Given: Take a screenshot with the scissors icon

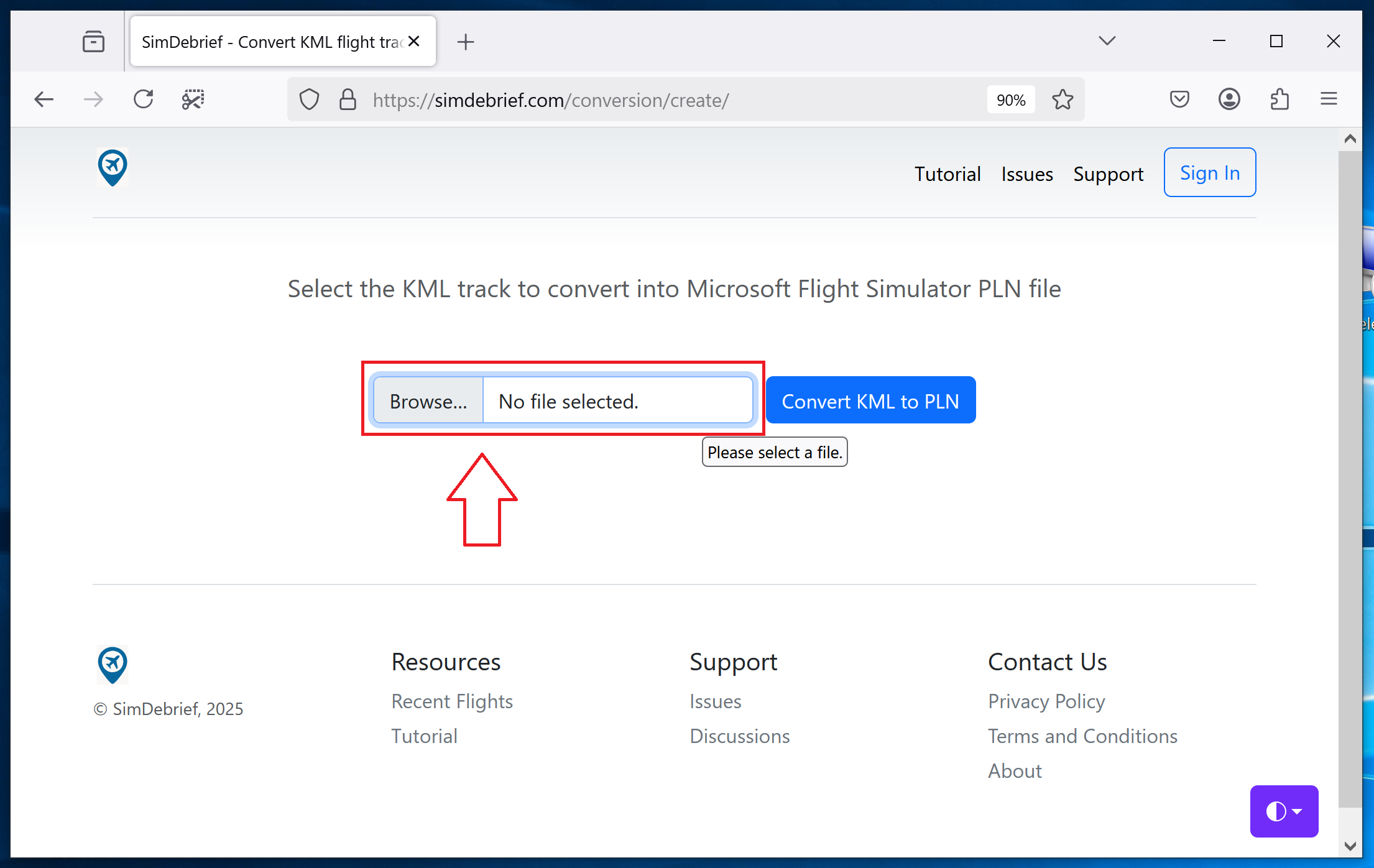Looking at the screenshot, I should point(193,99).
